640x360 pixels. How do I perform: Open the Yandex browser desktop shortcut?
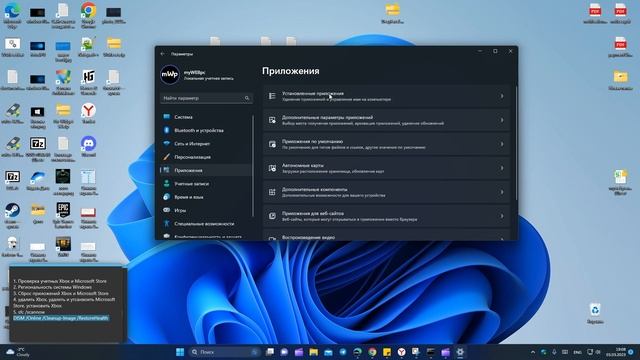[x=88, y=113]
